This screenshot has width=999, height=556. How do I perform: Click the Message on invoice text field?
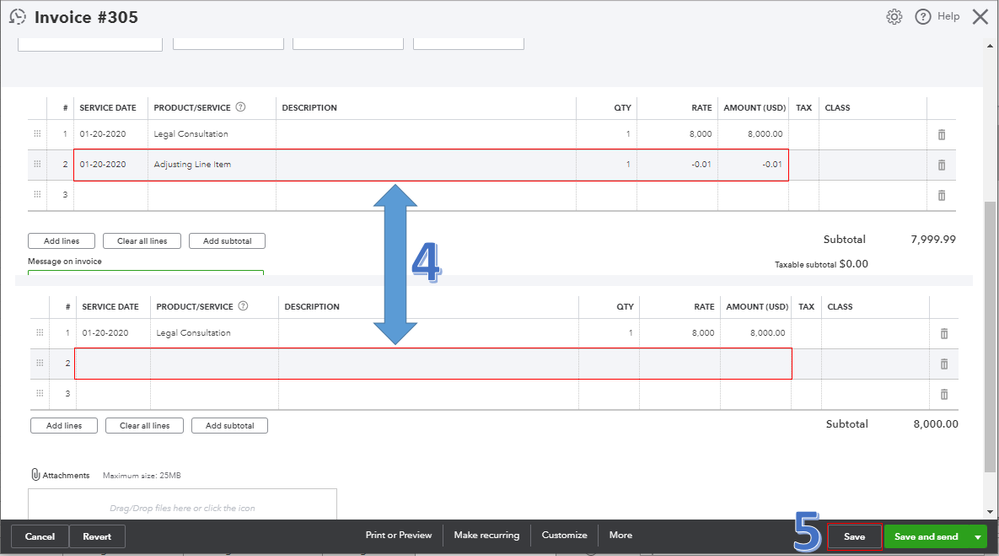coord(146,273)
